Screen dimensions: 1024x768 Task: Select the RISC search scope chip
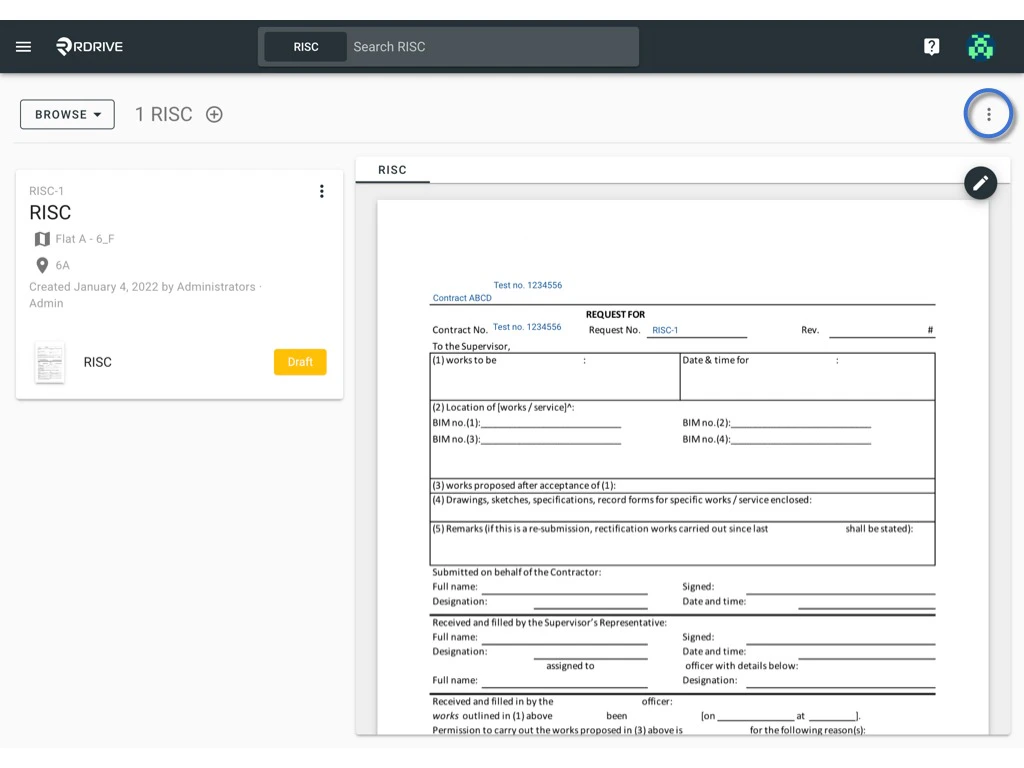tap(306, 47)
